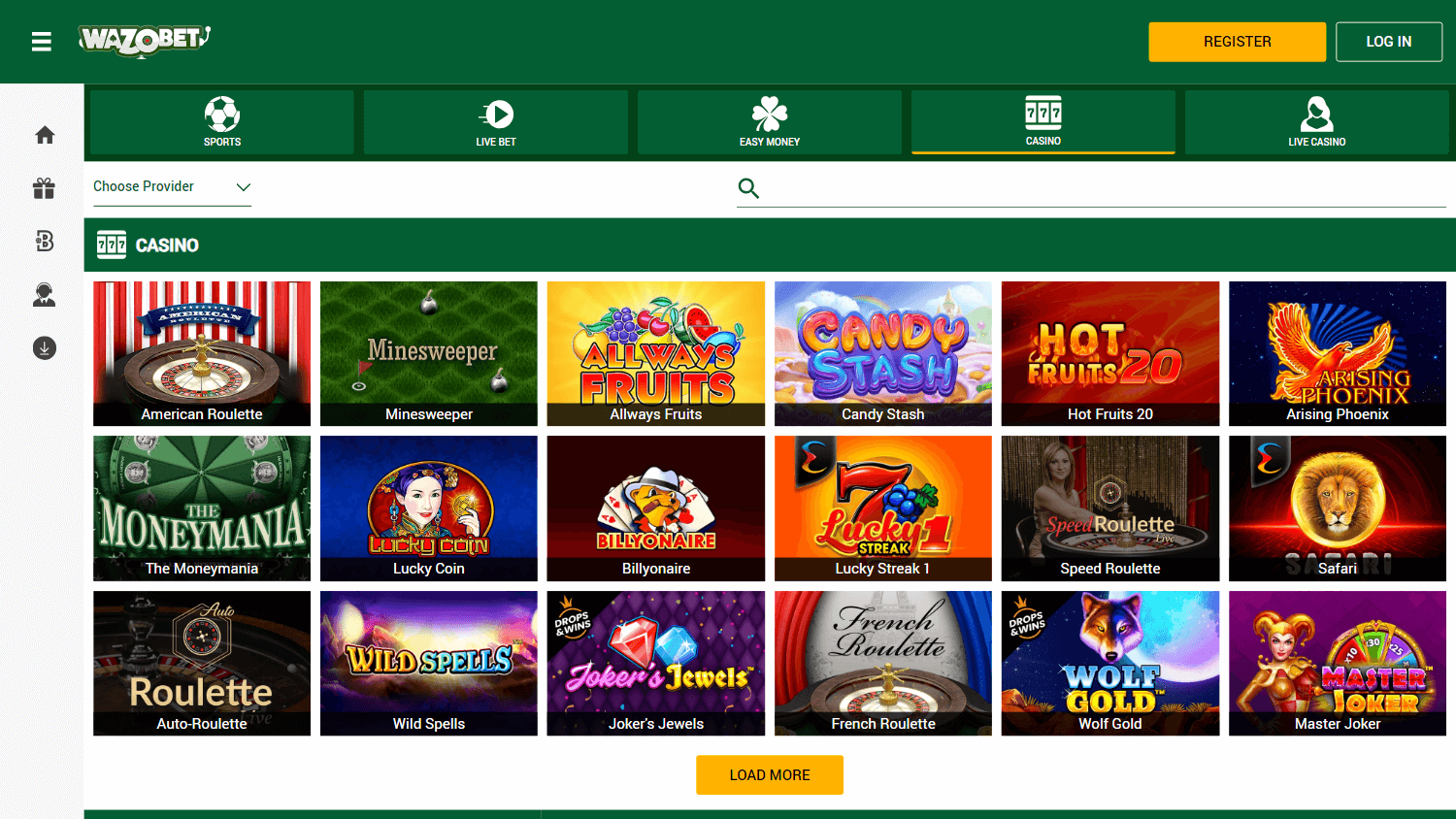Launch Joker's Jewels slot
Screen dimensions: 1456x819
[656, 664]
